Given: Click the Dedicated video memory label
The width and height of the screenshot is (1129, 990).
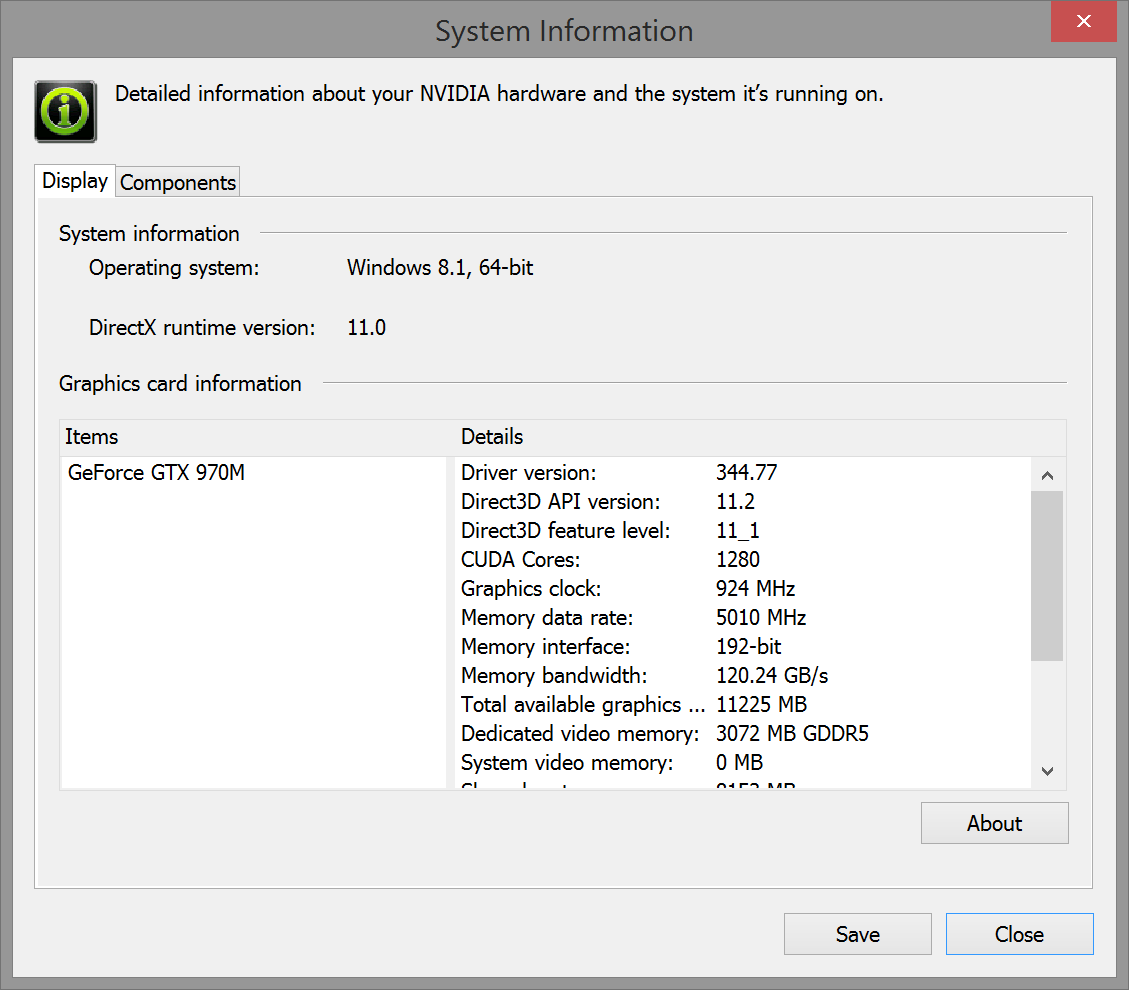Looking at the screenshot, I should click(580, 733).
